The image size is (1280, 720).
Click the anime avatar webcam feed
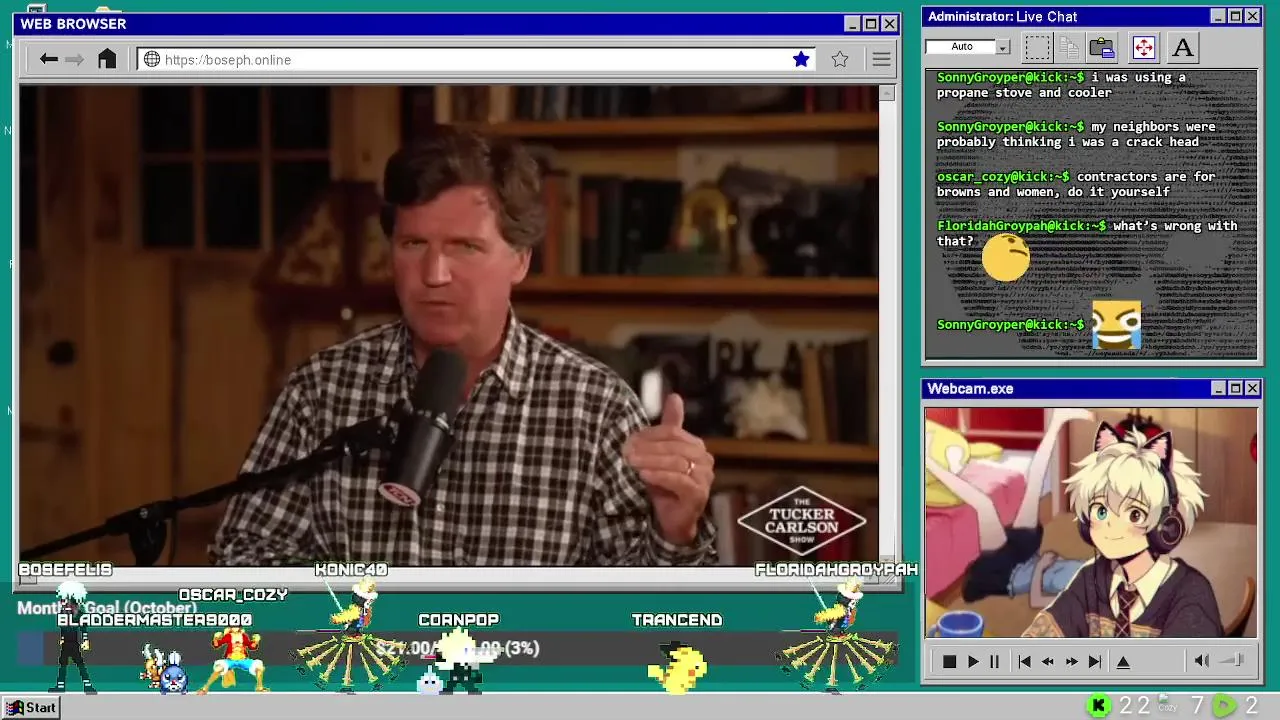point(1091,522)
